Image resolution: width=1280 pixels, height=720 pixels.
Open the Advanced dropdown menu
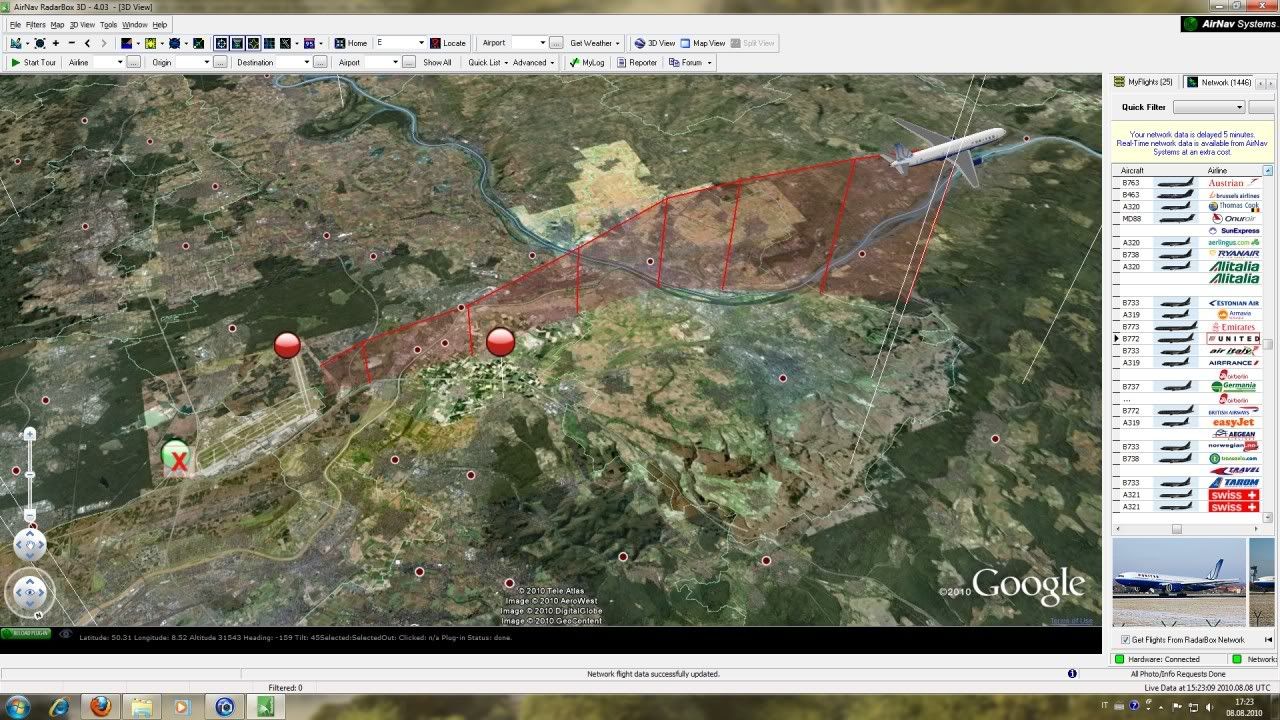(534, 62)
